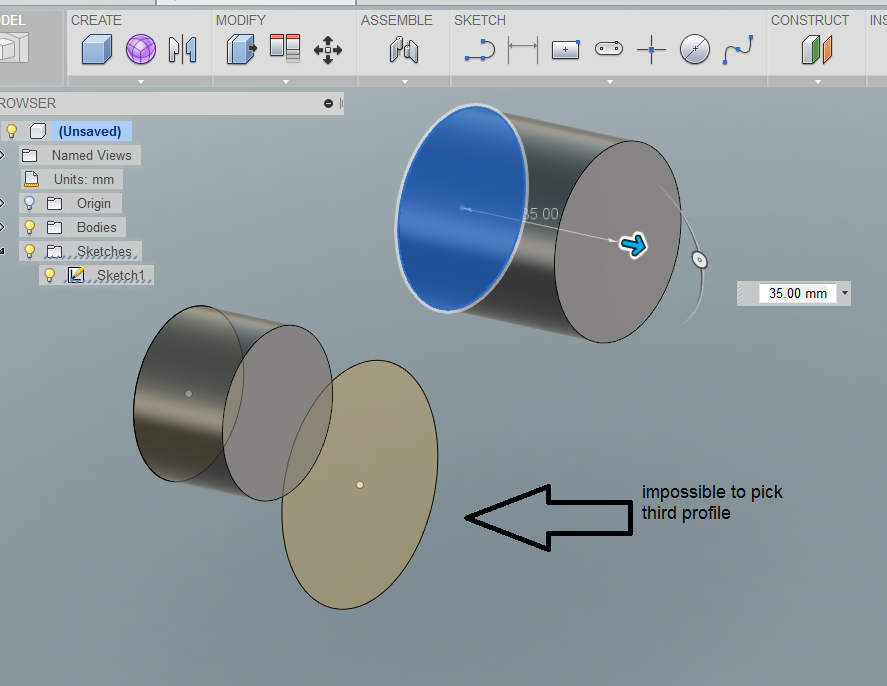Click the MODIFY toolbar label

(240, 20)
